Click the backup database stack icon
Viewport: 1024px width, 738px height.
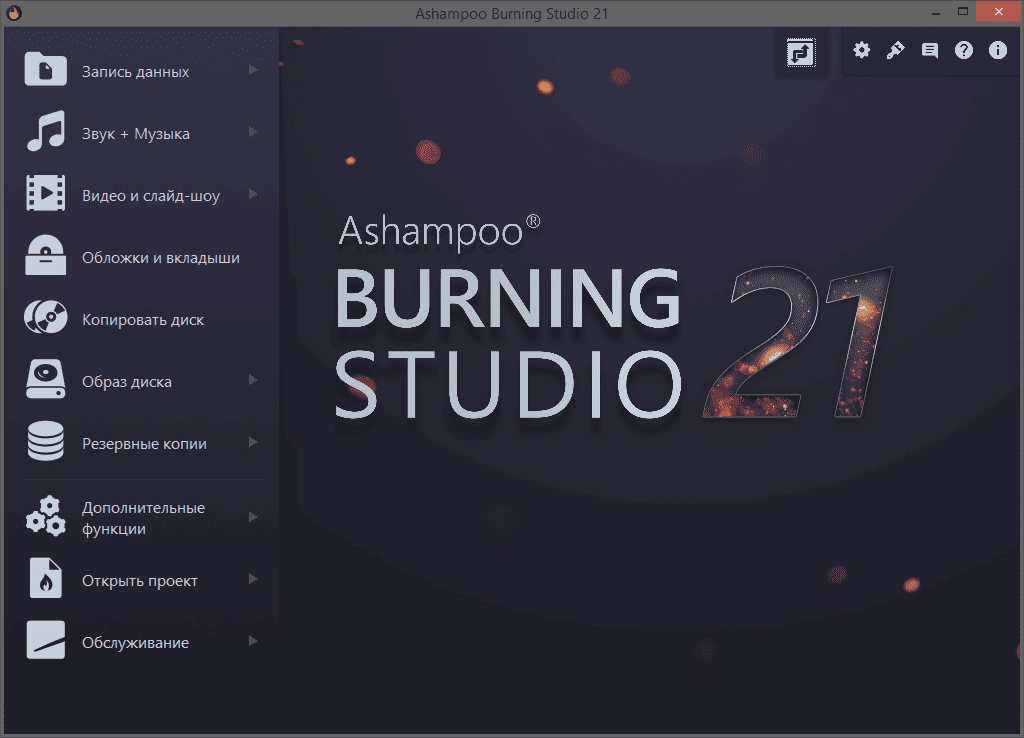(x=46, y=441)
